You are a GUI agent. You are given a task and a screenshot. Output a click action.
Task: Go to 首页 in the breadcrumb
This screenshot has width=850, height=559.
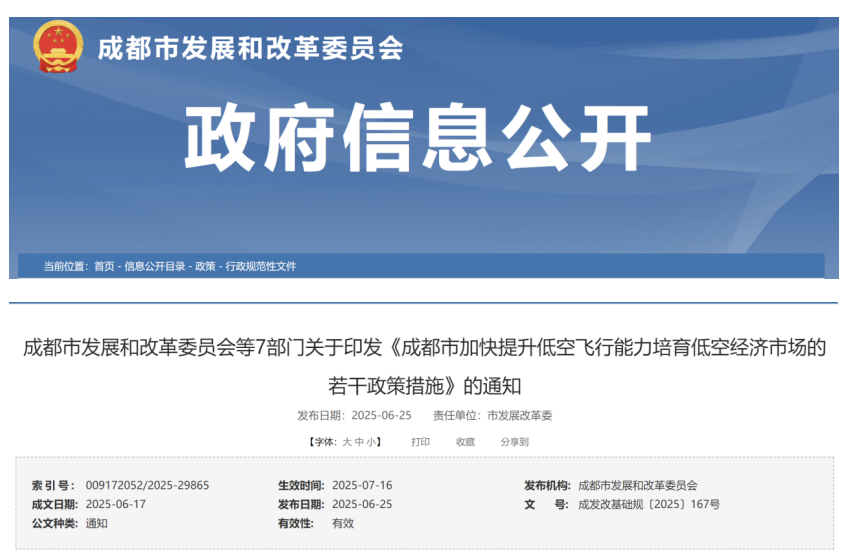click(x=104, y=266)
